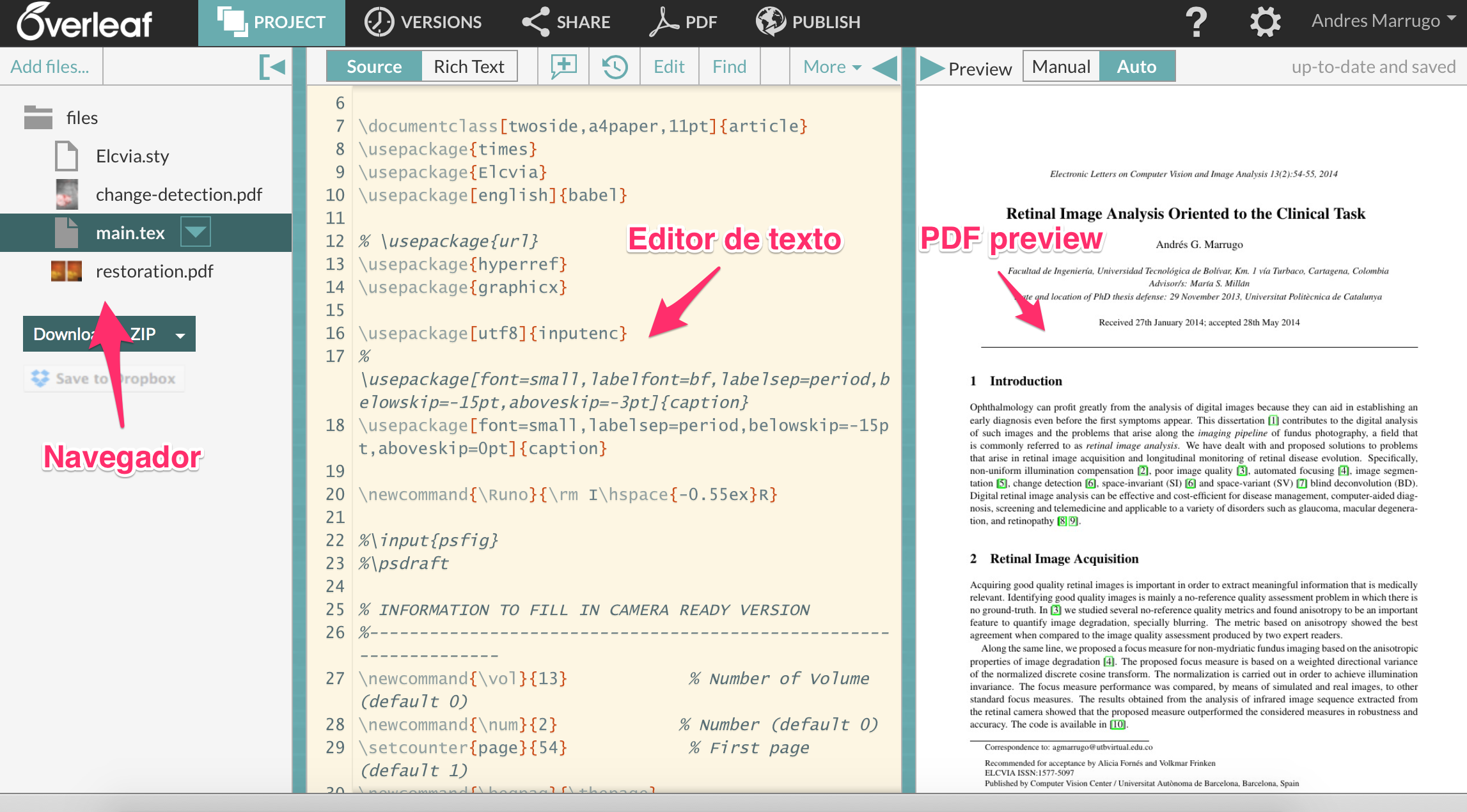Open change-detection.pdf file

(179, 194)
